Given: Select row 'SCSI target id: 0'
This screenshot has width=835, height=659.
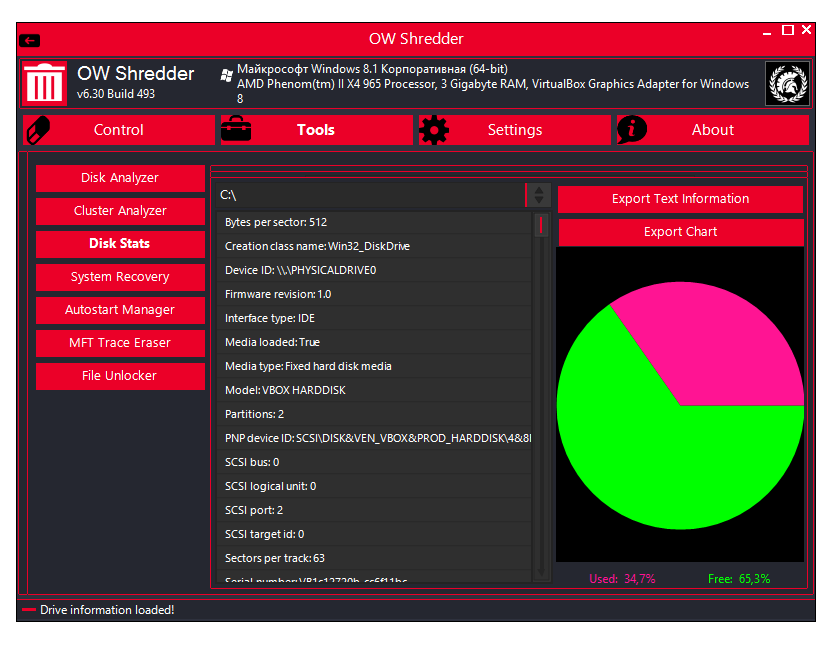Looking at the screenshot, I should point(374,534).
